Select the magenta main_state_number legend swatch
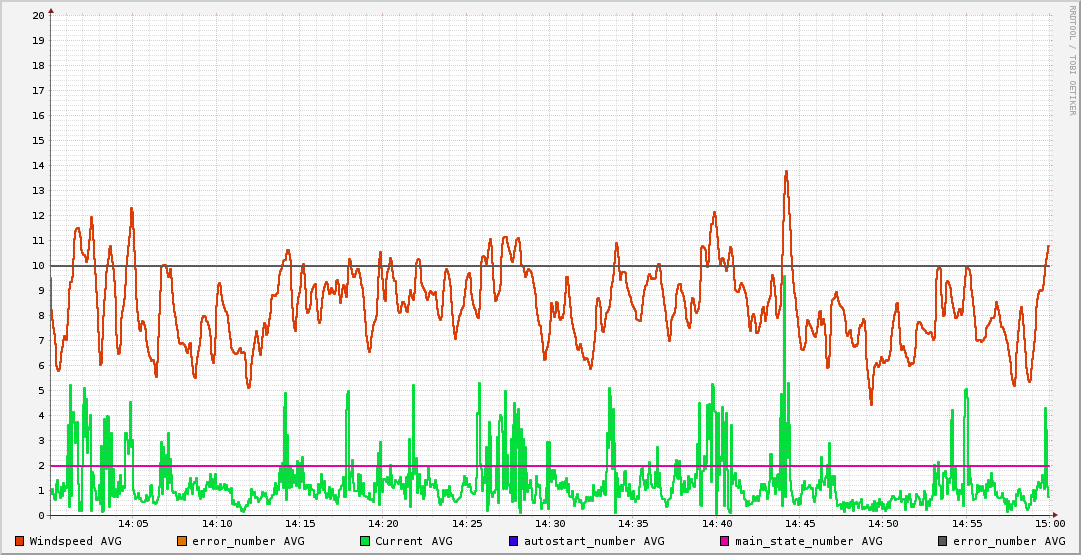This screenshot has width=1081, height=555. (725, 541)
